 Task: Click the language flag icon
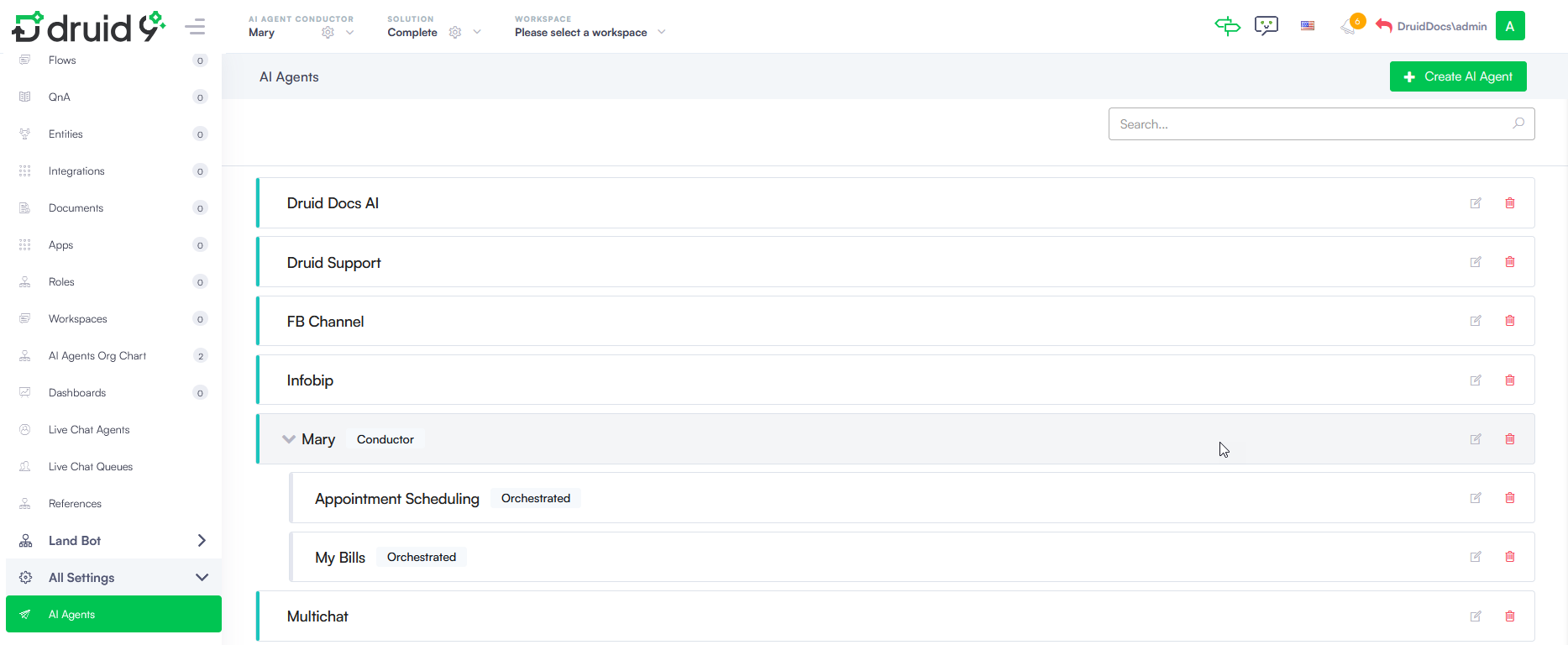coord(1308,26)
